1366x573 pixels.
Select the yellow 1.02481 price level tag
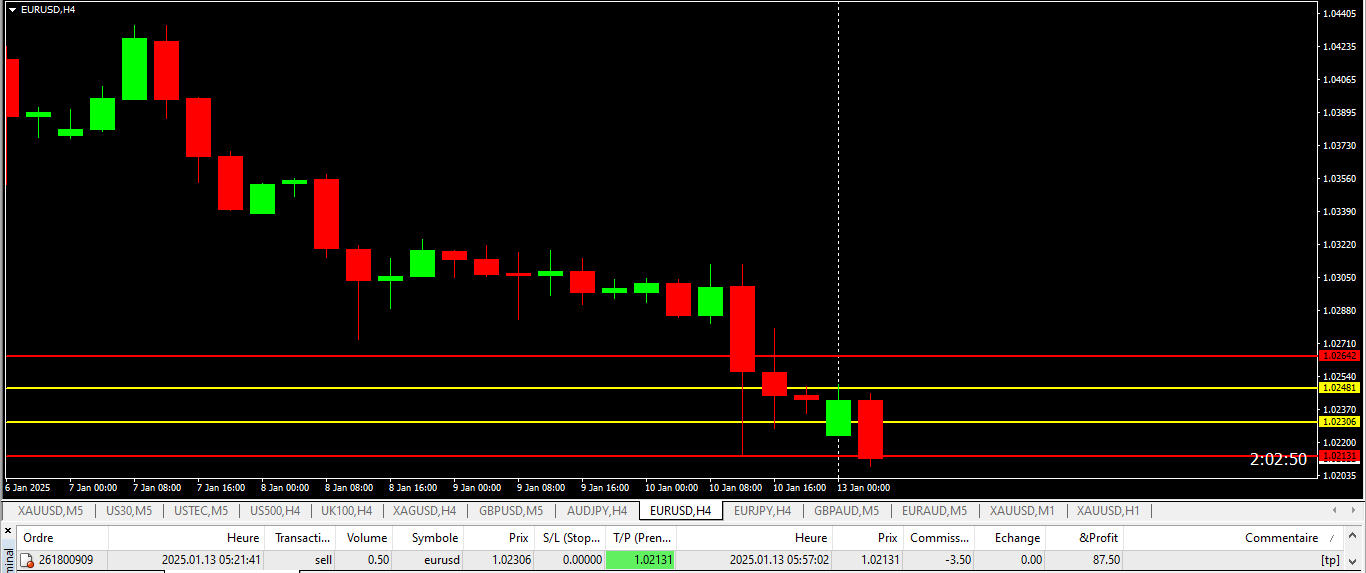[x=1340, y=388]
